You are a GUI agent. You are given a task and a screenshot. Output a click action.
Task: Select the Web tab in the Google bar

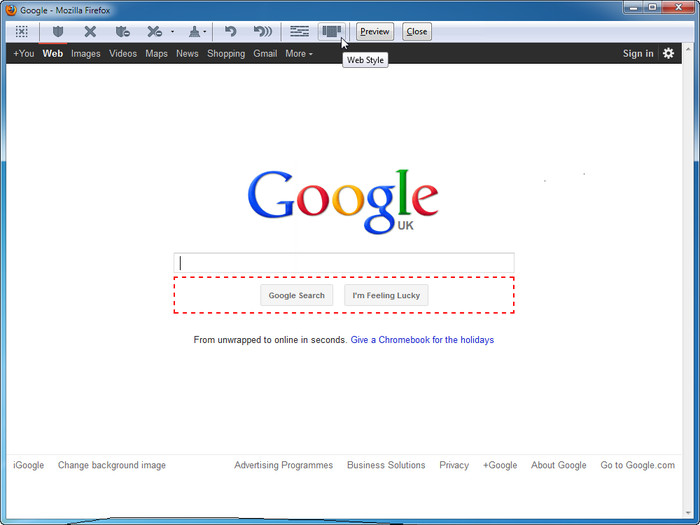tap(53, 54)
